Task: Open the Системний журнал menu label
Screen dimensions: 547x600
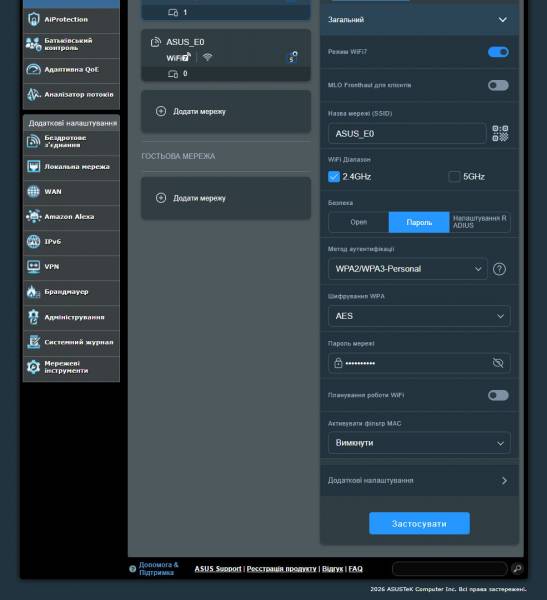Action: 79,342
